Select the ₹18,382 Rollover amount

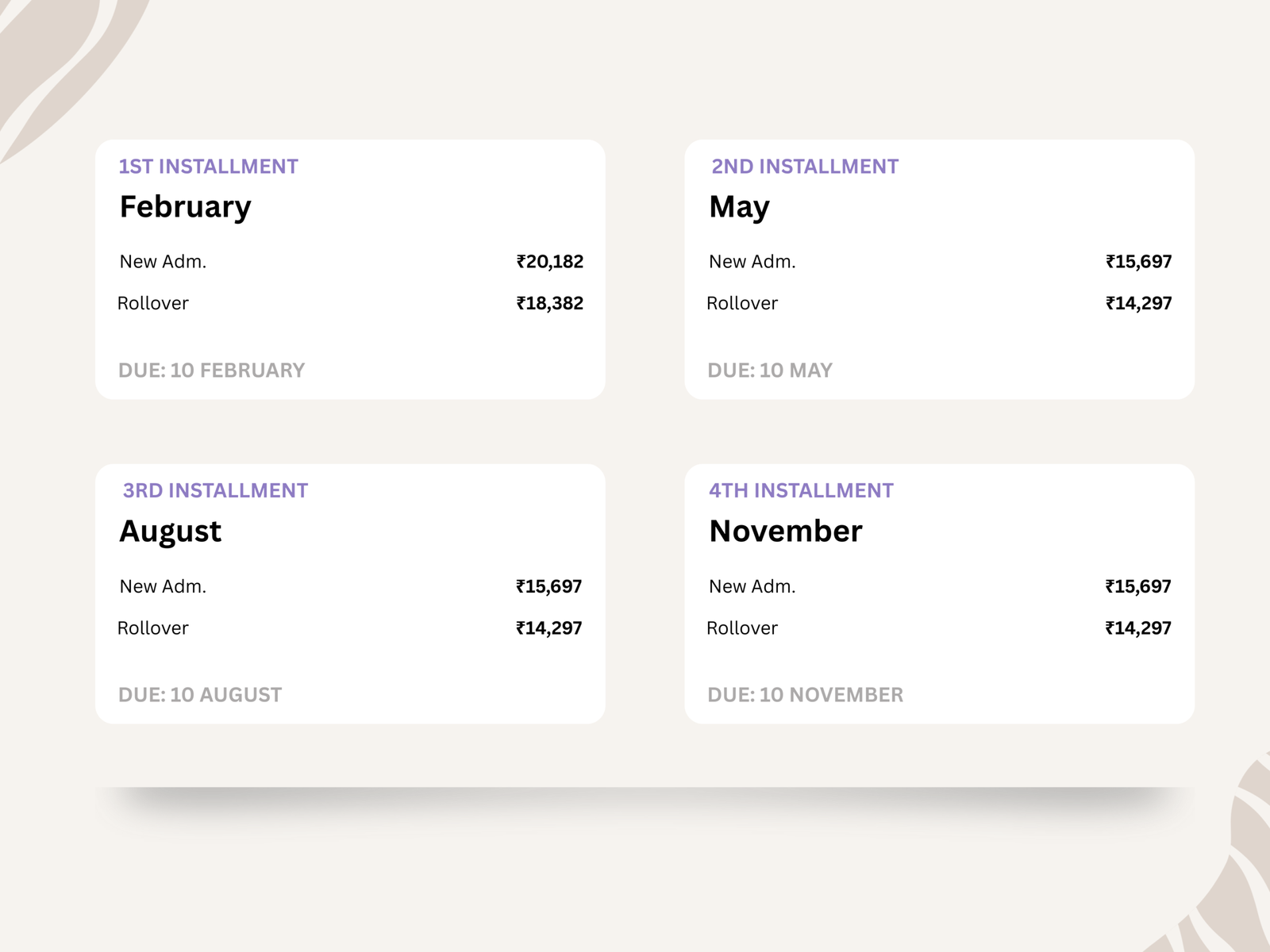pyautogui.click(x=549, y=303)
